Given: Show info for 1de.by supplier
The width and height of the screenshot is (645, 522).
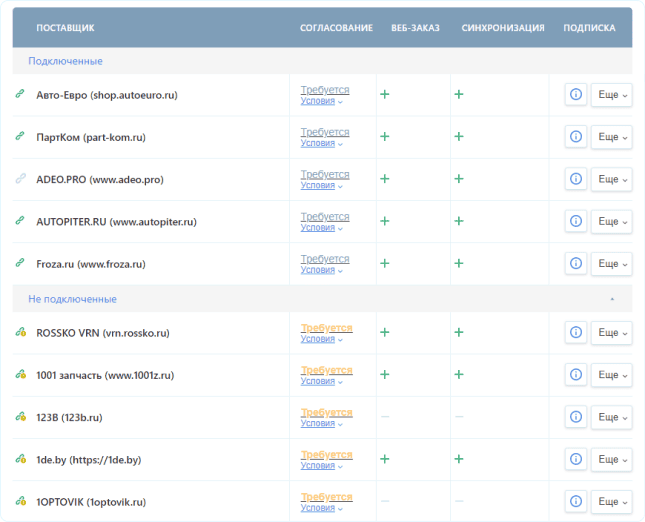Looking at the screenshot, I should [x=575, y=459].
